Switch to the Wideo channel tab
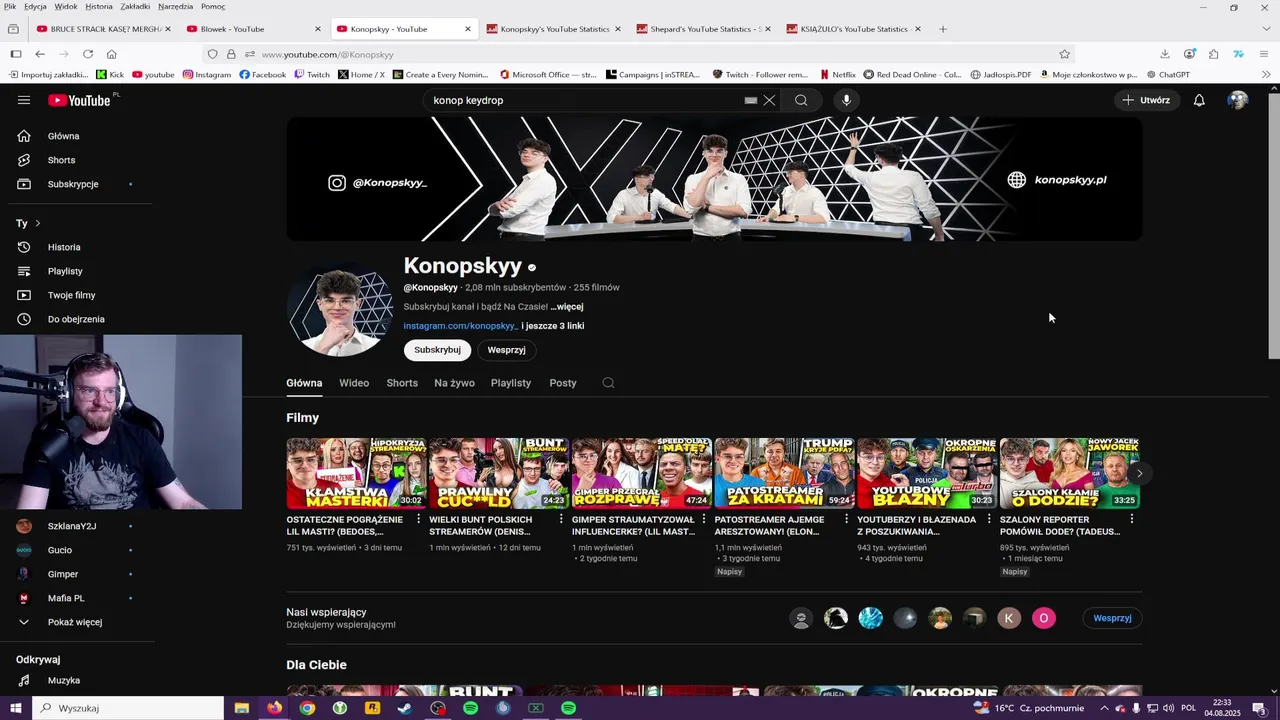The width and height of the screenshot is (1280, 720). [354, 383]
